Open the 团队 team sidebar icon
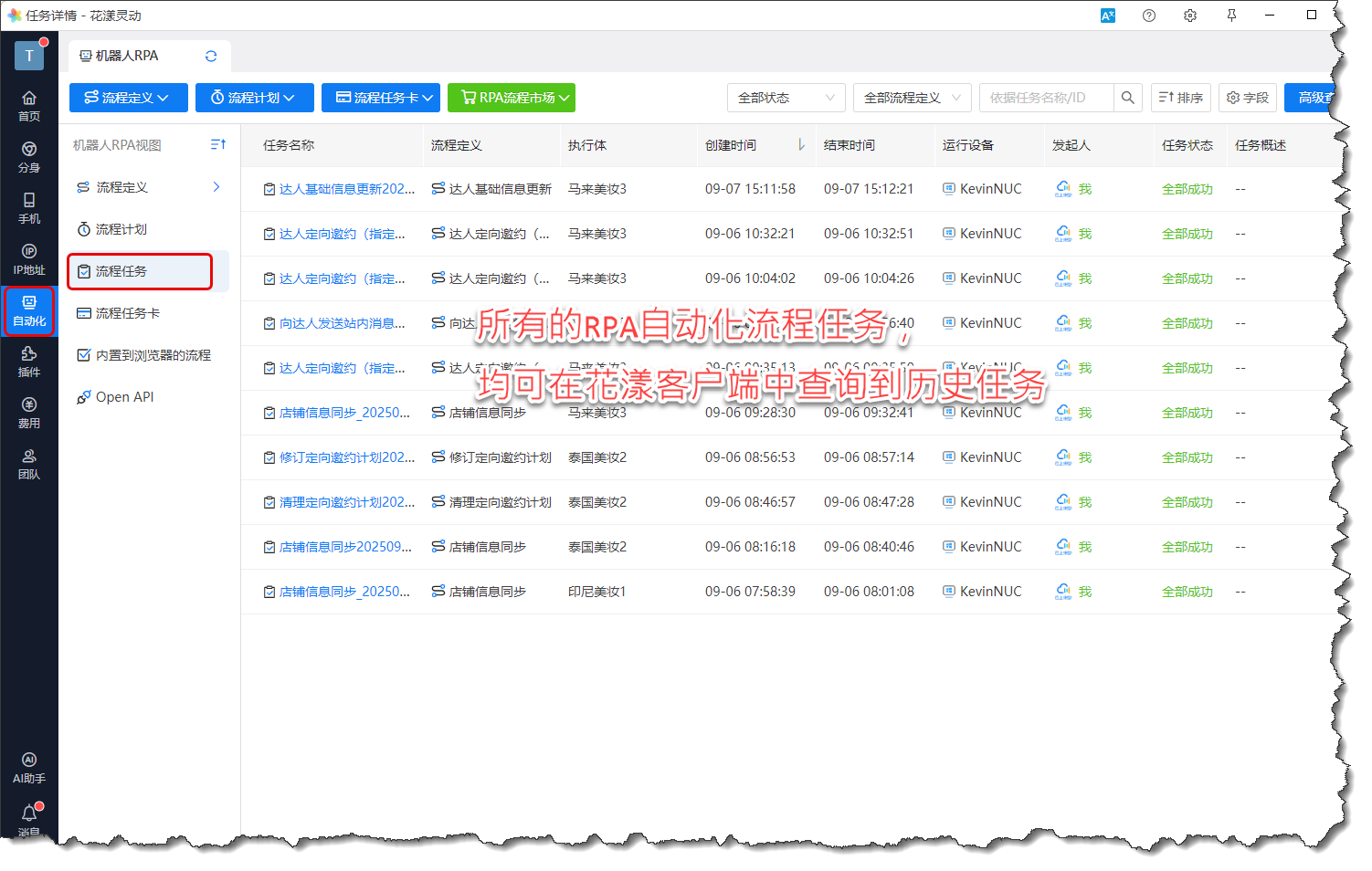The height and width of the screenshot is (871, 1372). (29, 463)
